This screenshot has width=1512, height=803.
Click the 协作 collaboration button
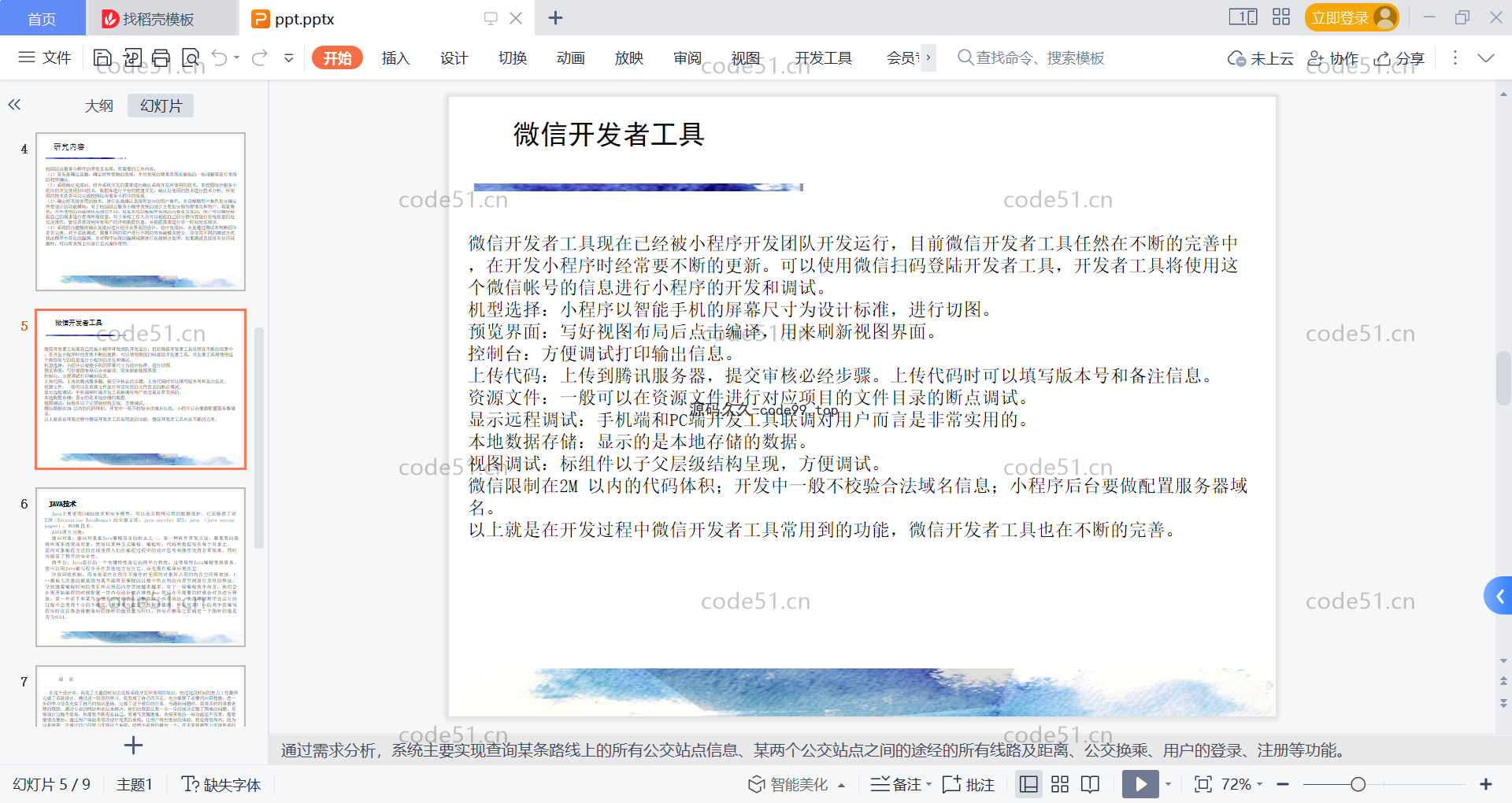point(1332,58)
